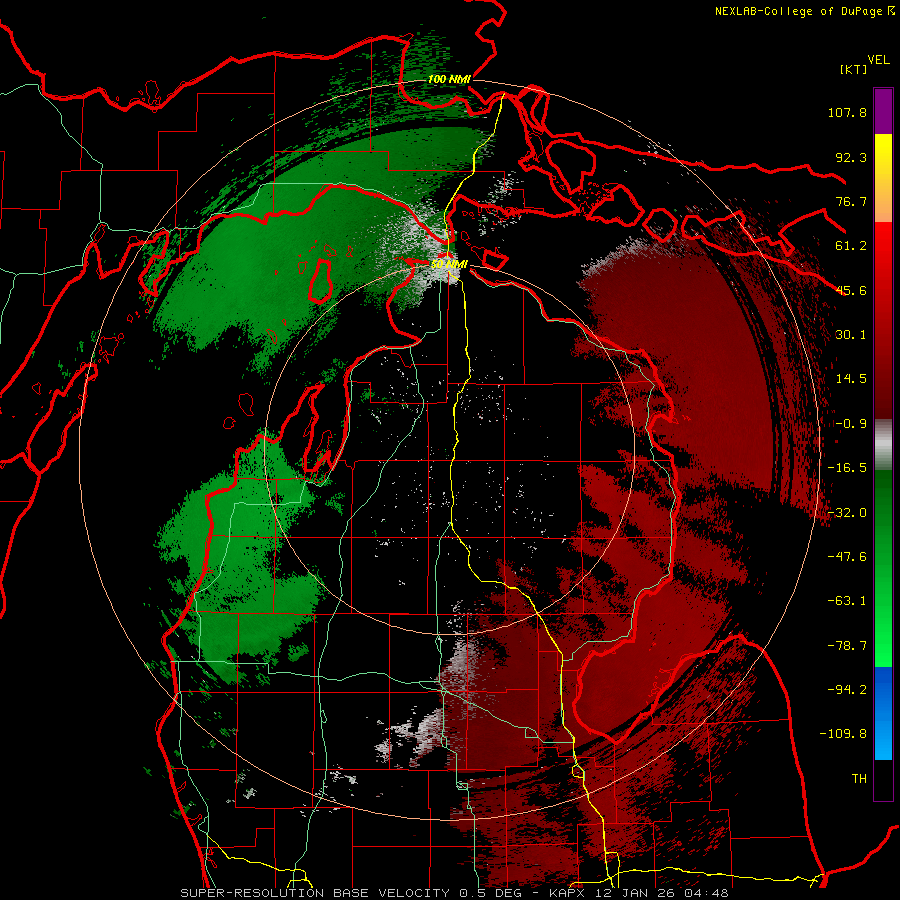
Task: Click the [KT] units label
Action: pos(853,69)
